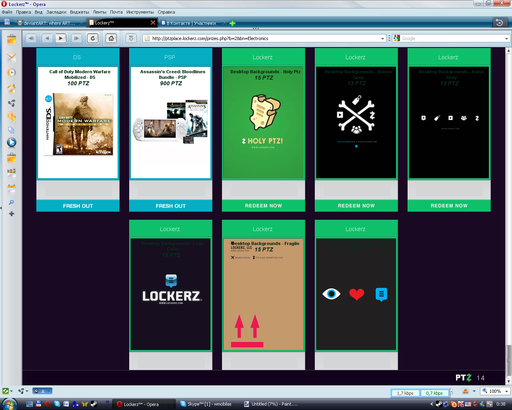The height and width of the screenshot is (410, 512).
Task: Switch to the deviantART tab
Action: [x=49, y=23]
